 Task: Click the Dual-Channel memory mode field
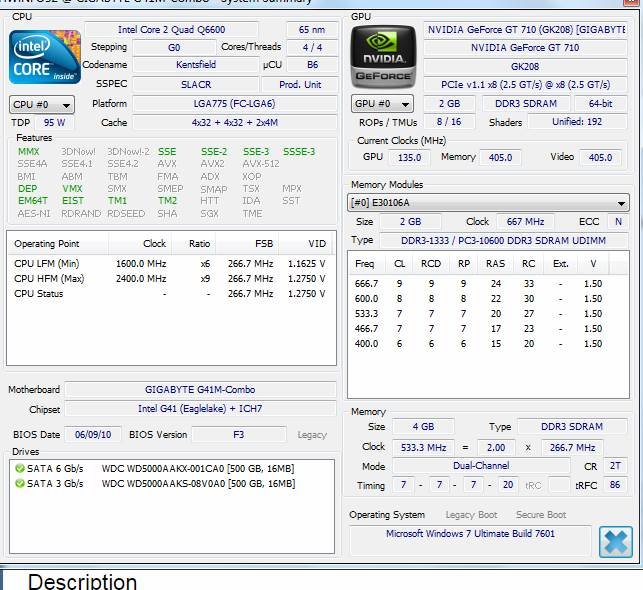481,466
